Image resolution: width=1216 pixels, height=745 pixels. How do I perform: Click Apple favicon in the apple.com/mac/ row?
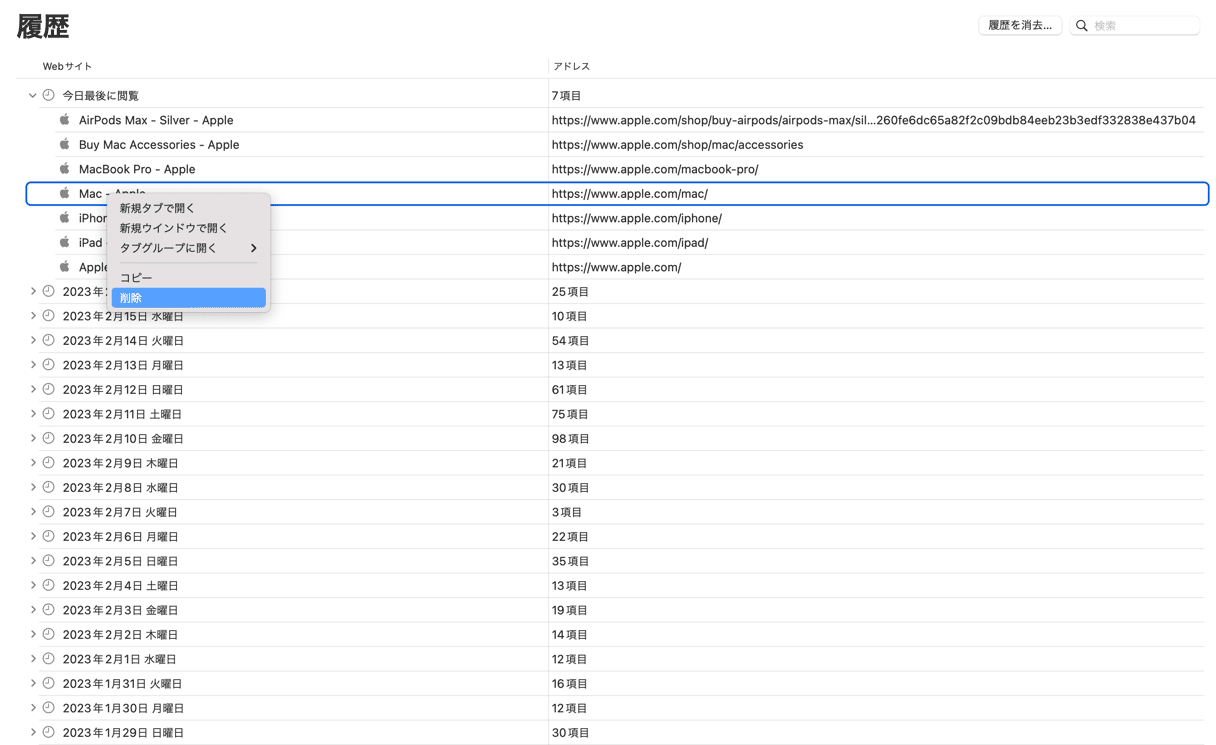65,193
